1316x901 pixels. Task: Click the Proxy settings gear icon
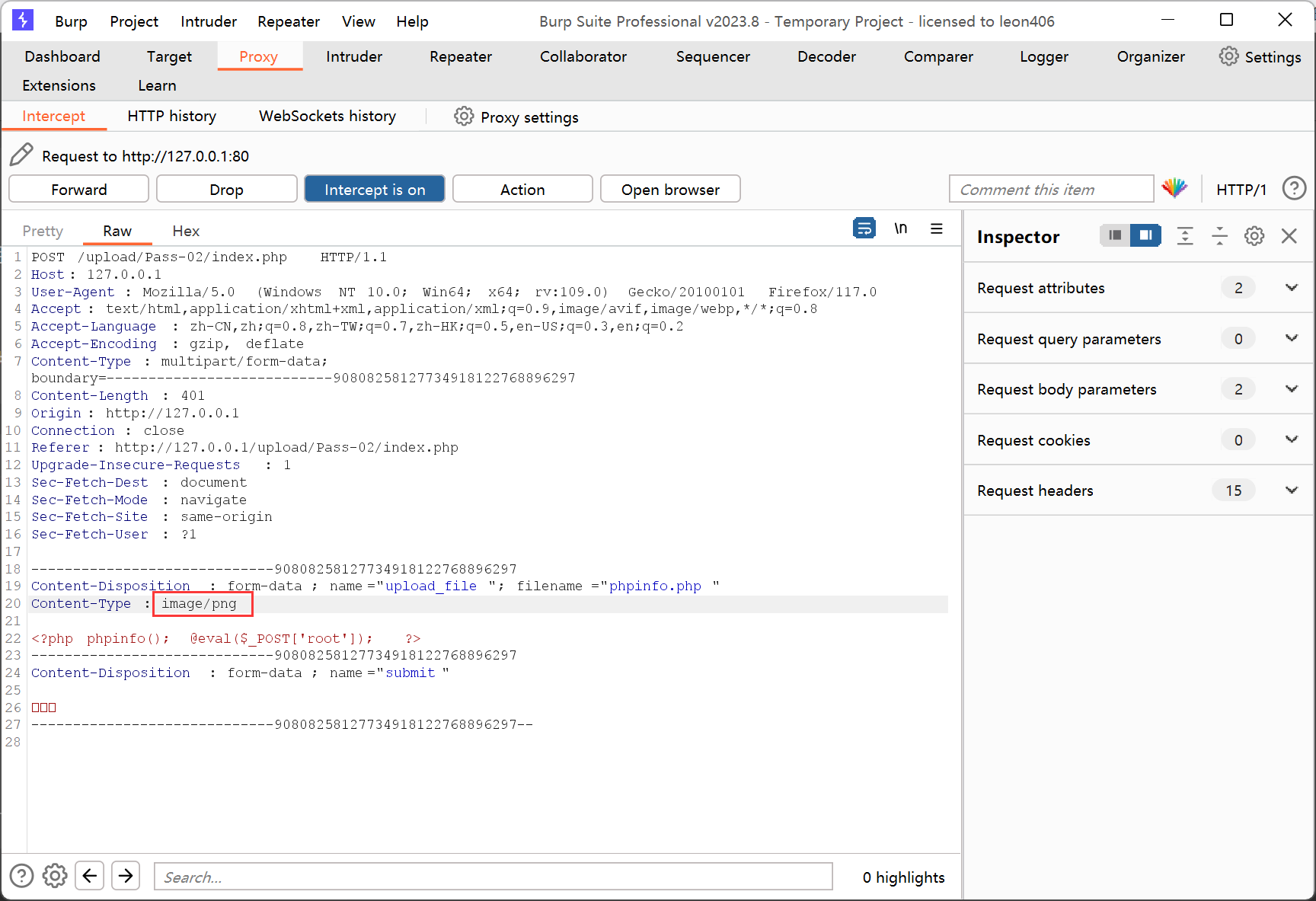point(464,117)
